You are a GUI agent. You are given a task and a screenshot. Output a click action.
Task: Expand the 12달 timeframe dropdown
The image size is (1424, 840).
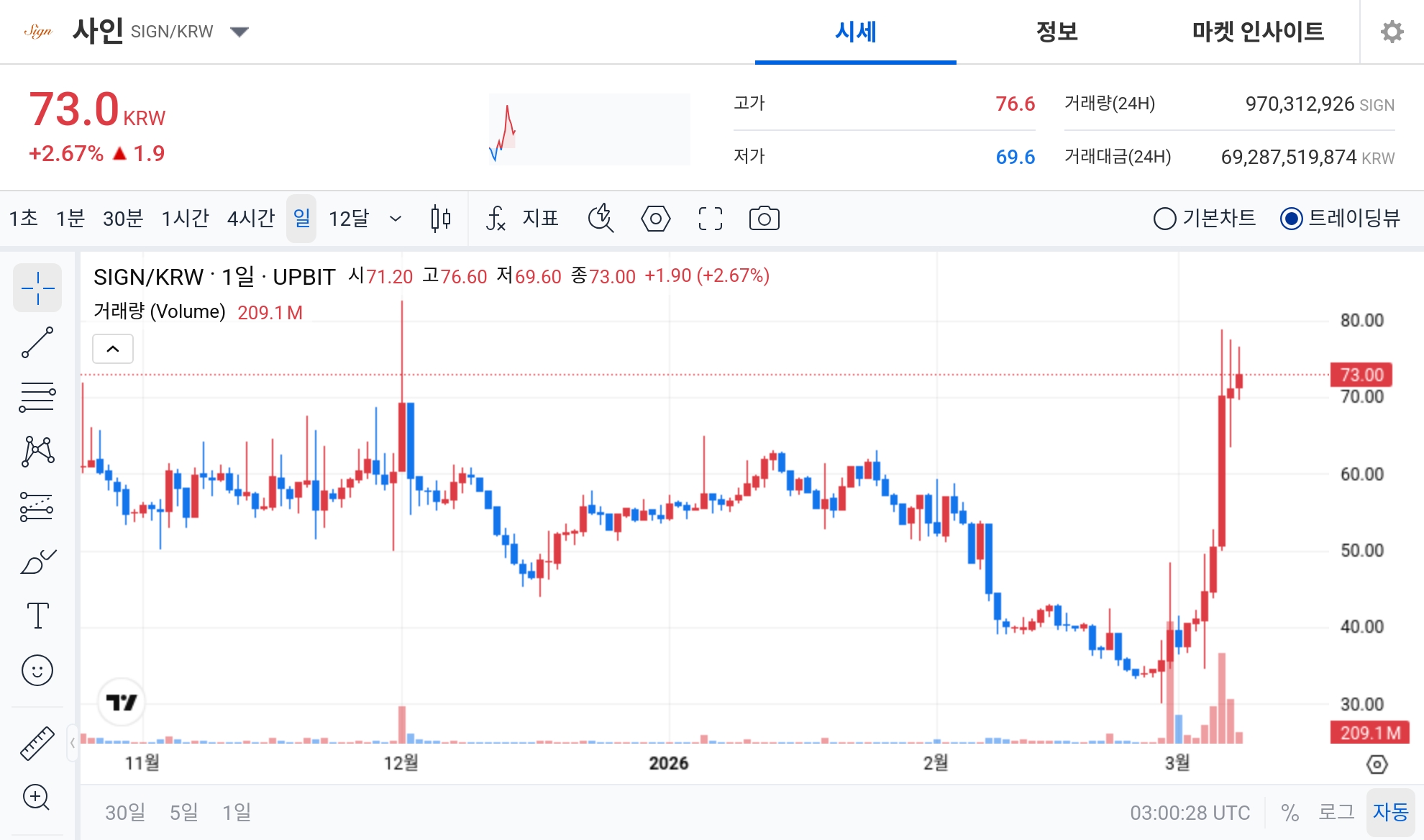click(x=395, y=219)
